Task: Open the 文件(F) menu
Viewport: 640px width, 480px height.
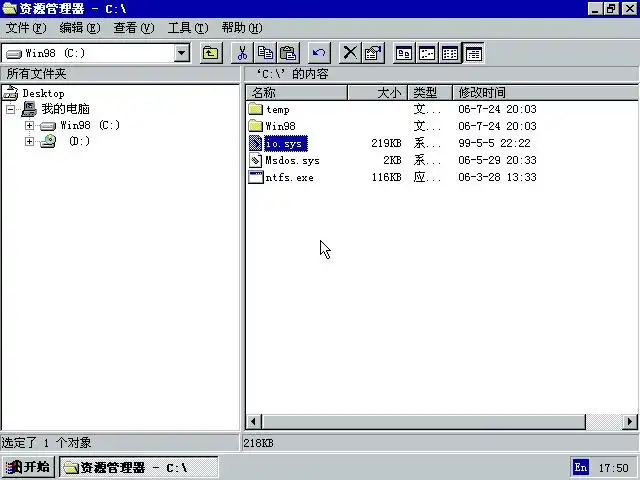Action: 26,28
